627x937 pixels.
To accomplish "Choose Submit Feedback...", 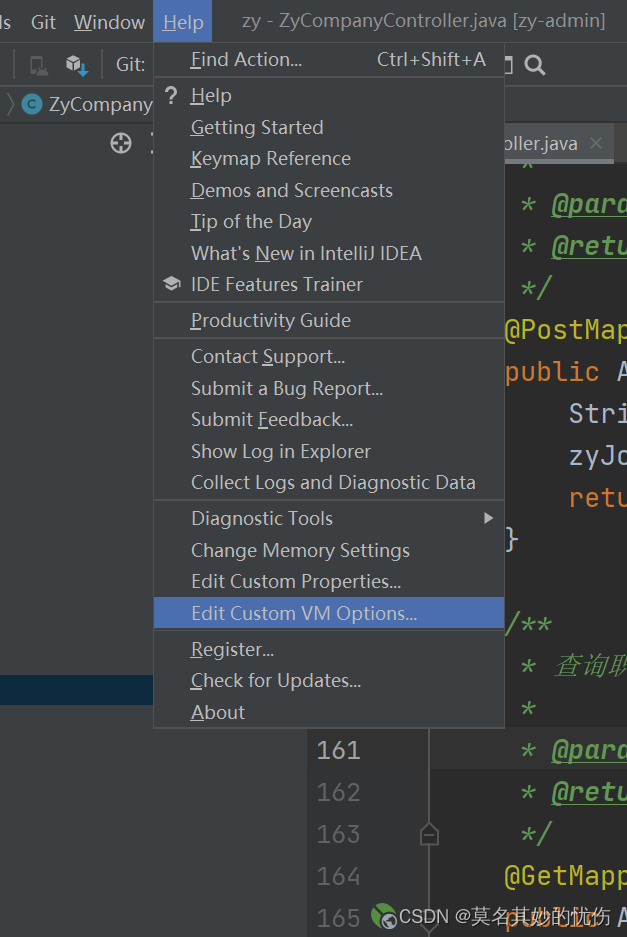I will 329,419.
